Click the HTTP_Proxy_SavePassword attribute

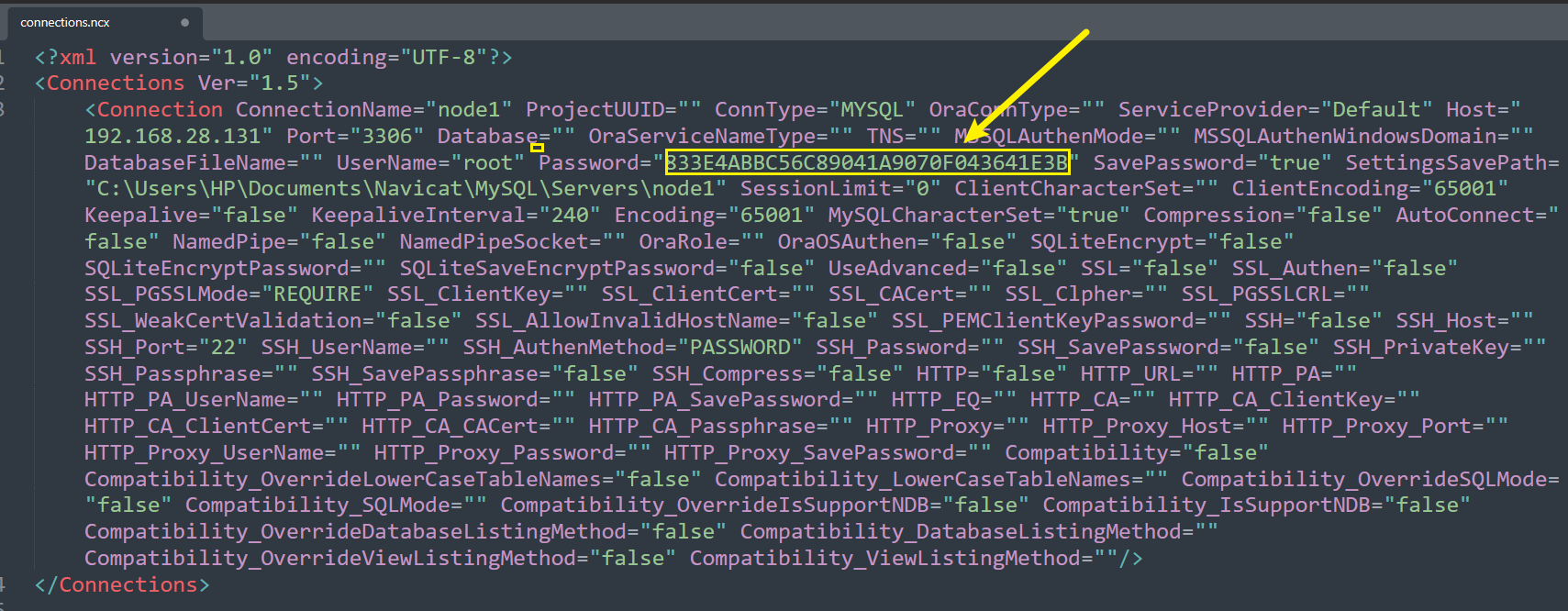coord(828,452)
